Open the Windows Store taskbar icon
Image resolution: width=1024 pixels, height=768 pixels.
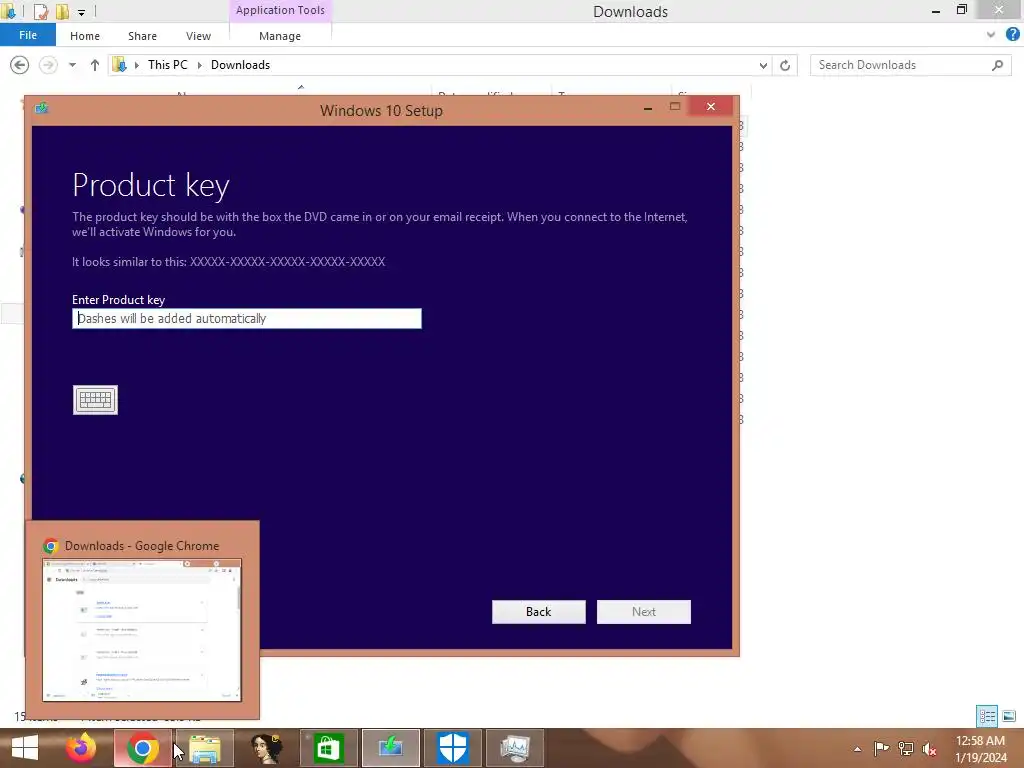coord(328,748)
